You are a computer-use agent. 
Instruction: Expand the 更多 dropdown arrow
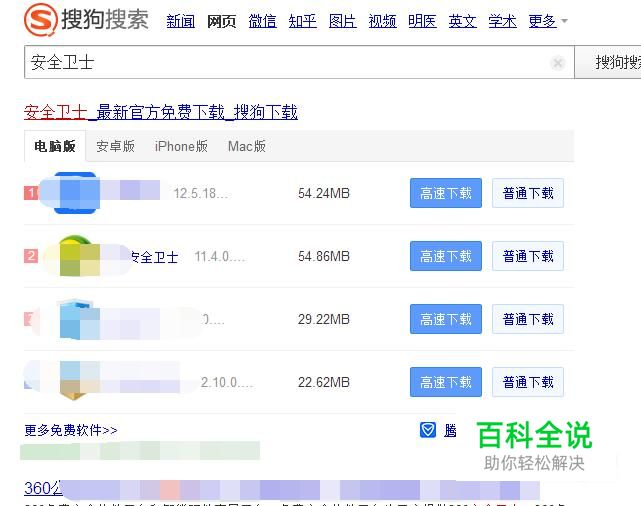[x=565, y=20]
